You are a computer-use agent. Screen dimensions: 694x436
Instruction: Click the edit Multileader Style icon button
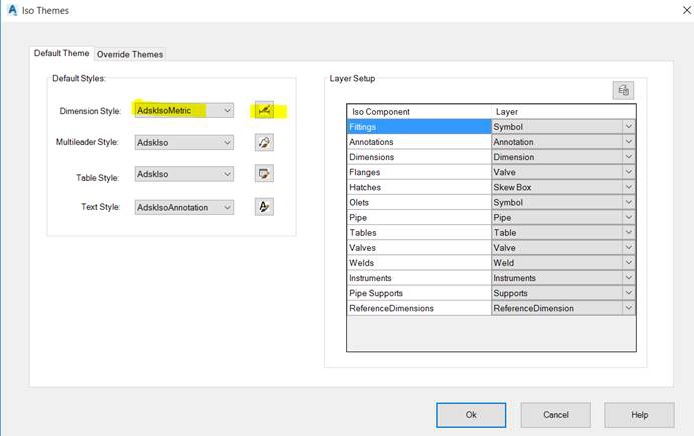pyautogui.click(x=264, y=142)
